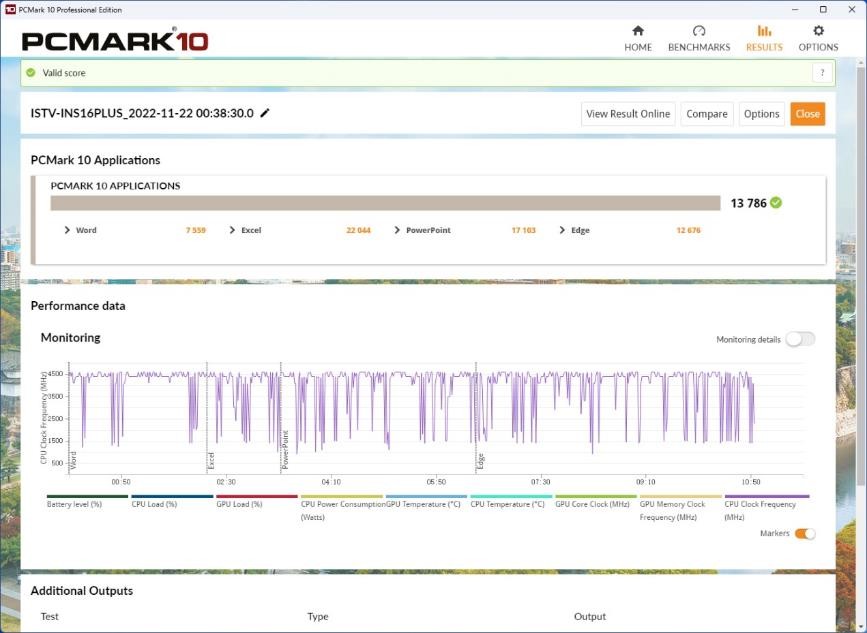This screenshot has width=867, height=633.
Task: Open the Options gear icon
Action: (818, 30)
